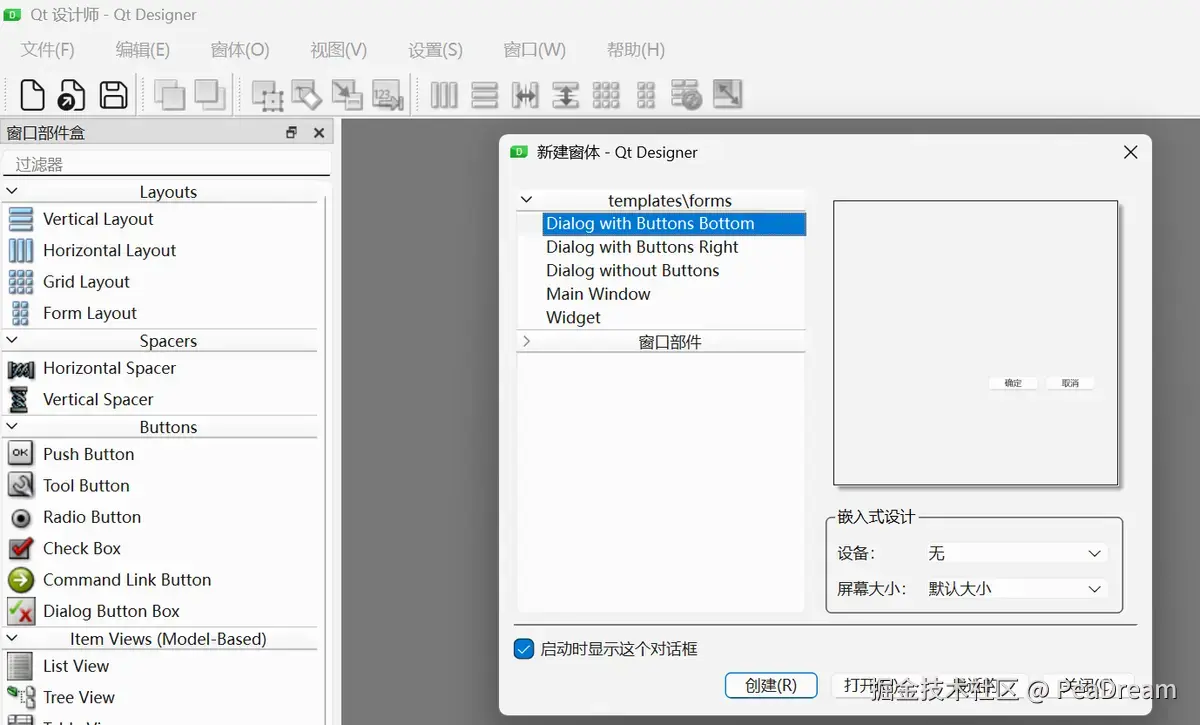Apply Lay Out Horizontally in Splitter icon
This screenshot has width=1200, height=725.
click(x=525, y=95)
